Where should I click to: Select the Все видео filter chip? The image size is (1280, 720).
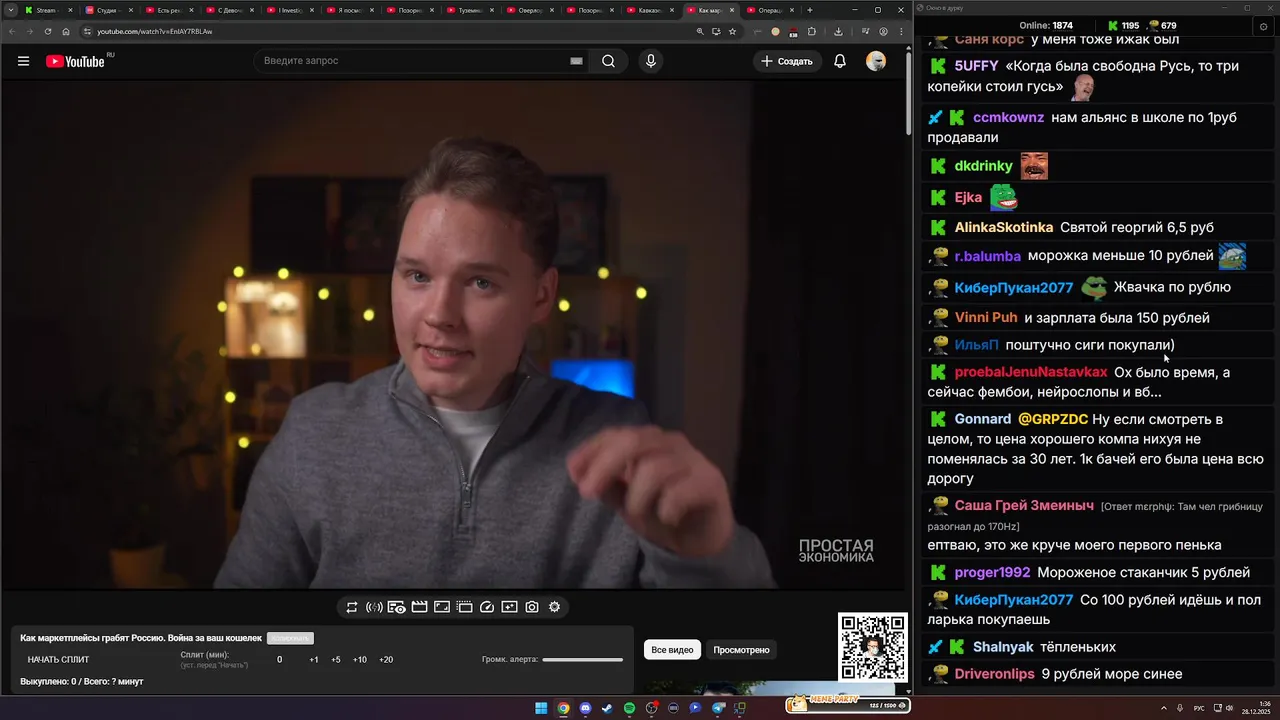pos(672,650)
